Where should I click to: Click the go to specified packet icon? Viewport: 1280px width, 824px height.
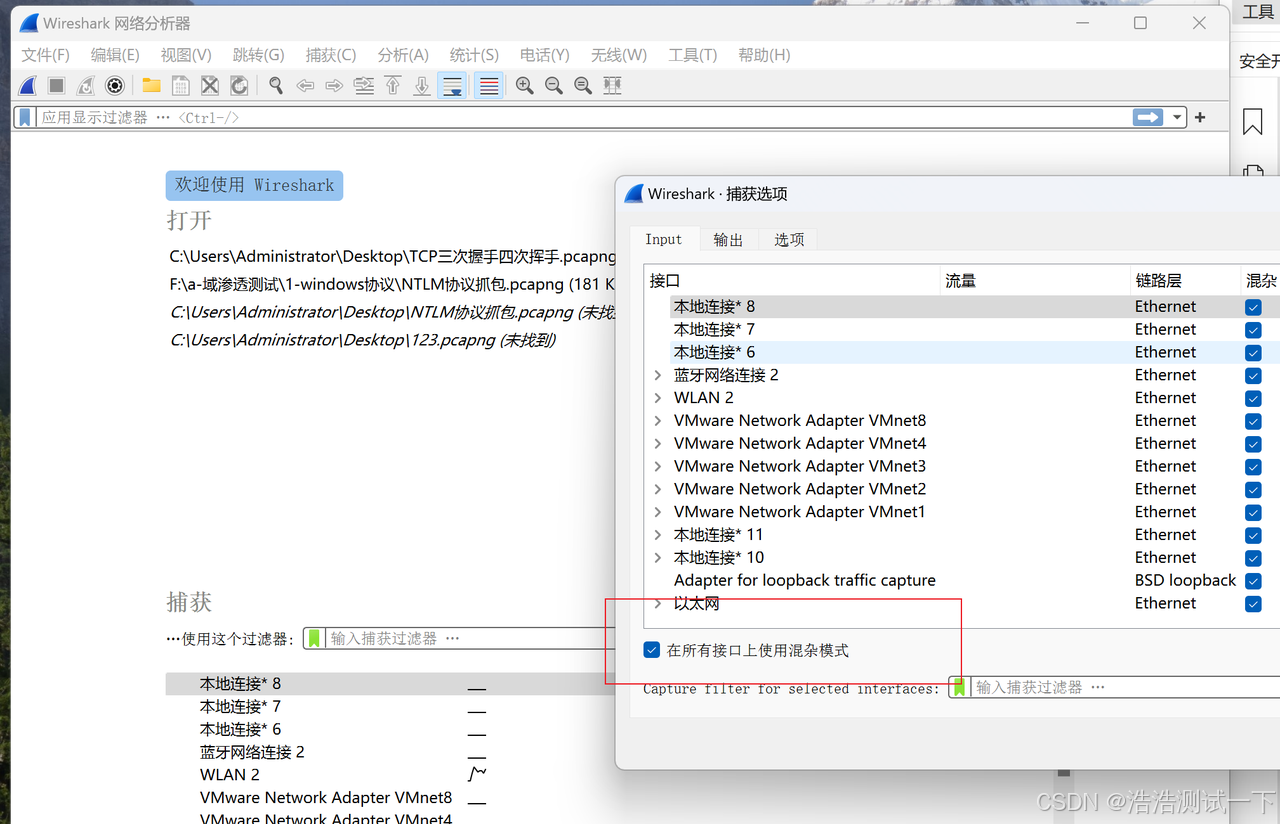pyautogui.click(x=364, y=86)
